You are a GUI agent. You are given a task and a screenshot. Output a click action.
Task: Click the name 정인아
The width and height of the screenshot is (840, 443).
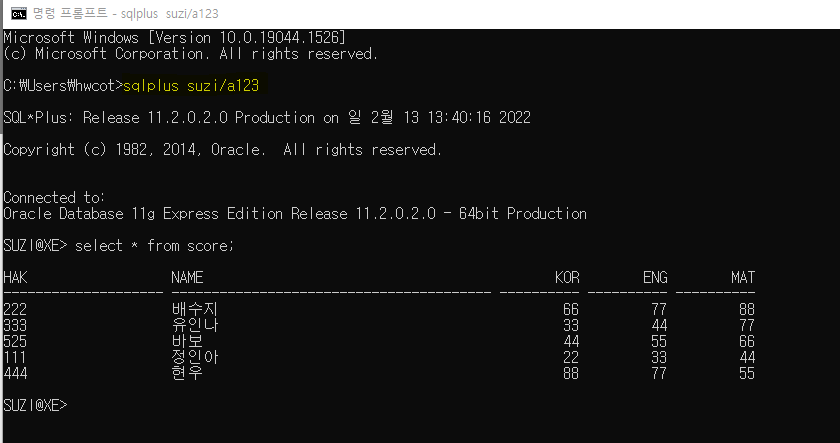pyautogui.click(x=195, y=357)
